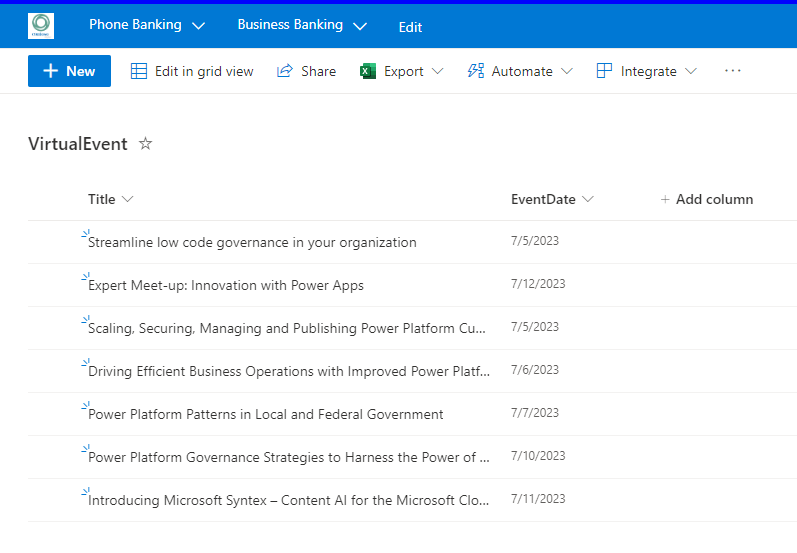Click date 7/10/2023 cell
Screen dimensions: 797x553
[538, 456]
